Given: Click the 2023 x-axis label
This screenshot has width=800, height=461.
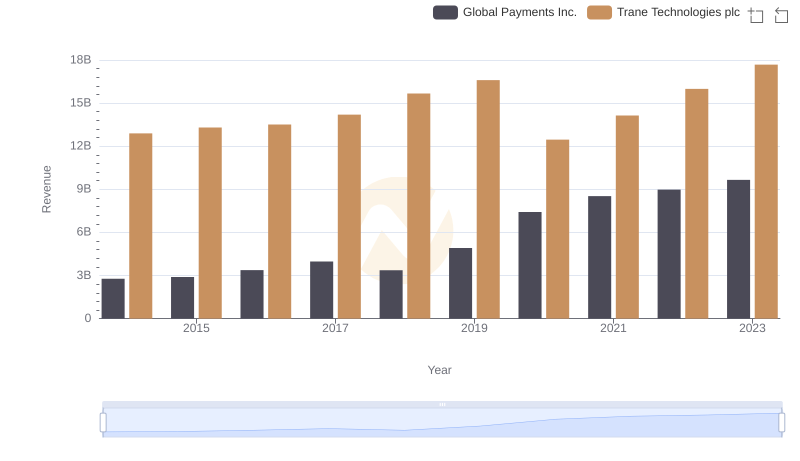Looking at the screenshot, I should [x=752, y=328].
